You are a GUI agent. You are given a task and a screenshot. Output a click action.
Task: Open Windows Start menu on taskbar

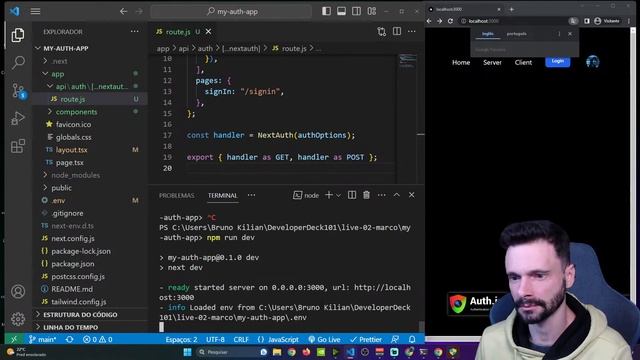pos(187,352)
